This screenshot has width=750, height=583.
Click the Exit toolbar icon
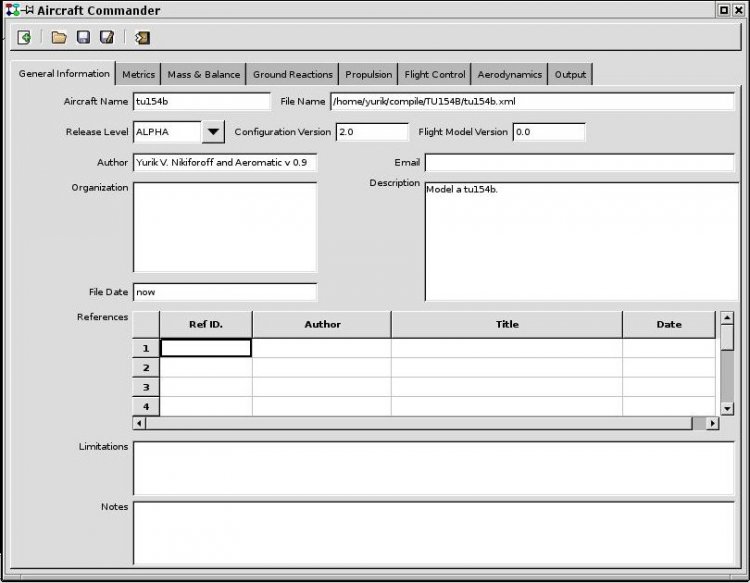point(142,38)
